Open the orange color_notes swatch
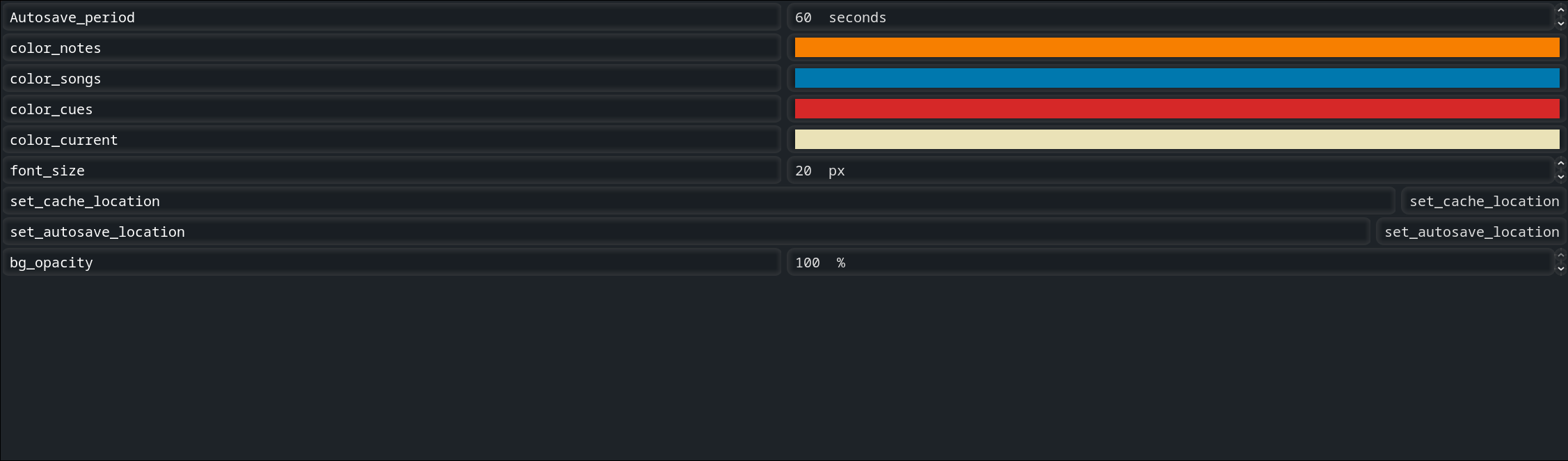Image resolution: width=1568 pixels, height=461 pixels. click(x=1176, y=47)
